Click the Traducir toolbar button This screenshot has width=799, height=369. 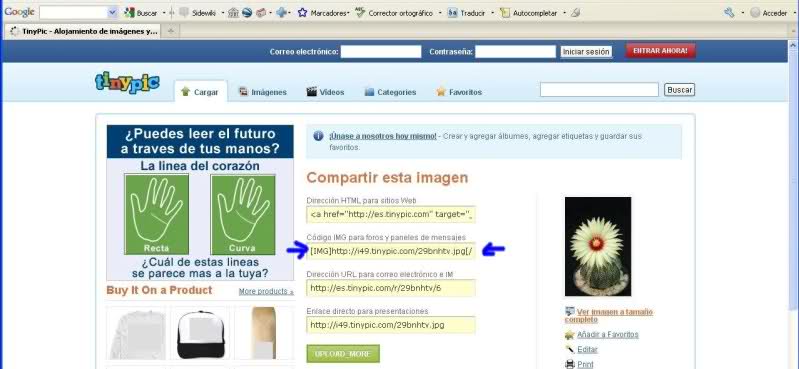467,13
